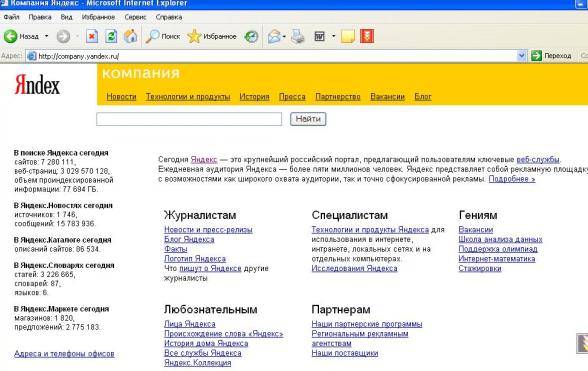588x371 pixels.
Task: Expand the address bar dropdown
Action: tap(522, 56)
